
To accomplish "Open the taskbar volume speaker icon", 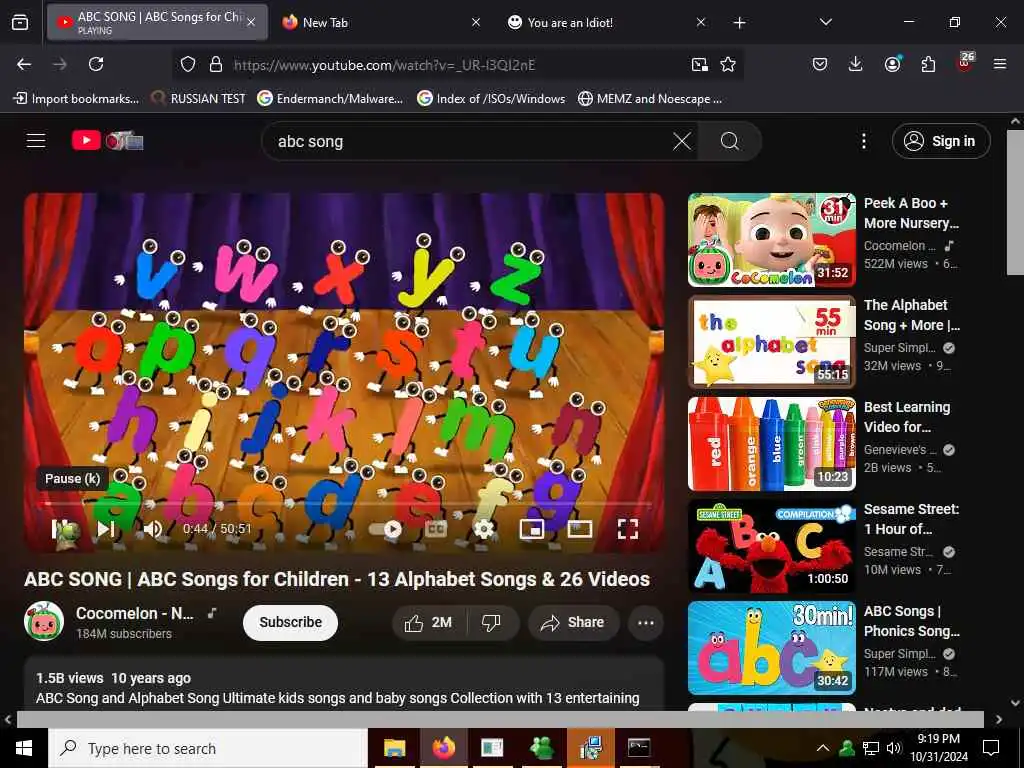I will pyautogui.click(x=894, y=748).
